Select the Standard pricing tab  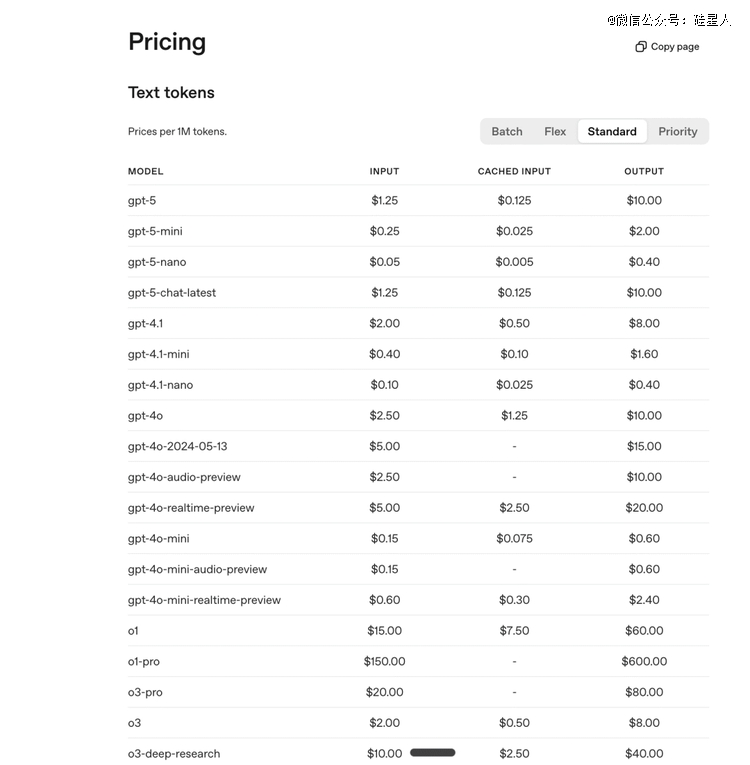(x=612, y=132)
